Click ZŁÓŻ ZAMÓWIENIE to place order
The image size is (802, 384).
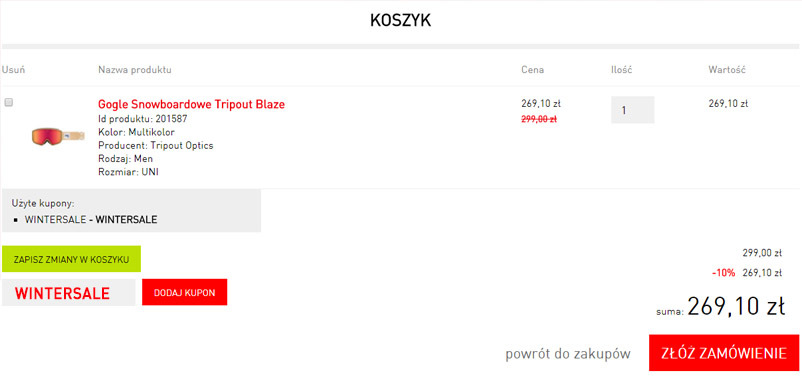(x=724, y=353)
